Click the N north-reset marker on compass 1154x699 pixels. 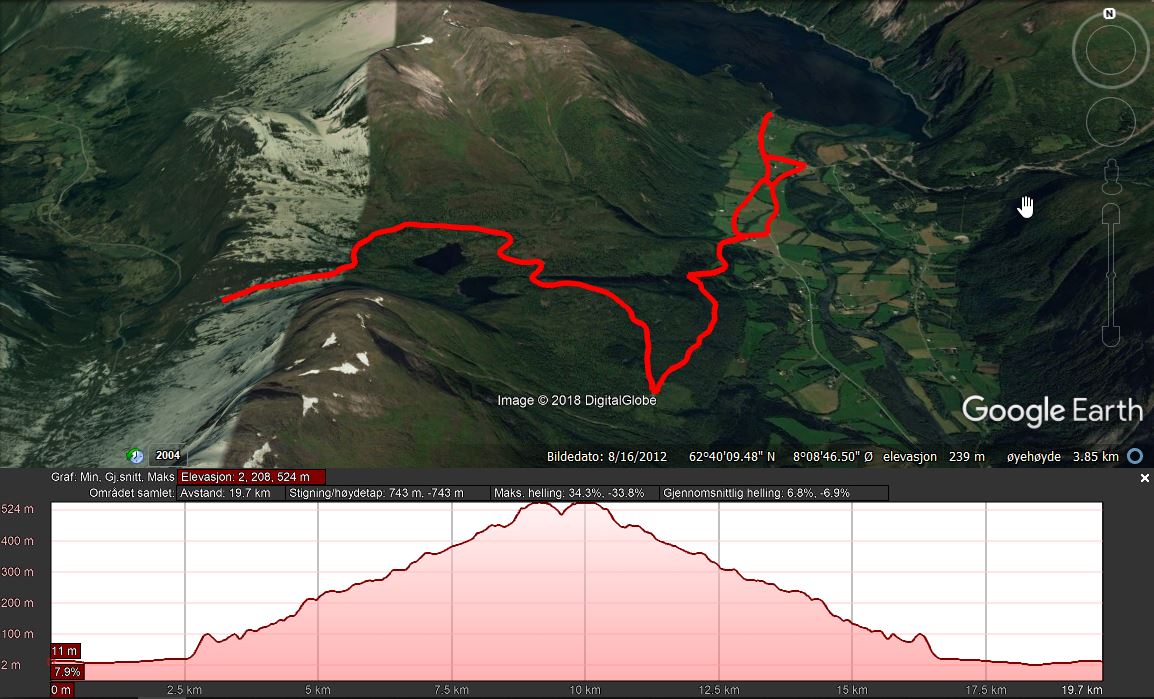tap(1109, 13)
